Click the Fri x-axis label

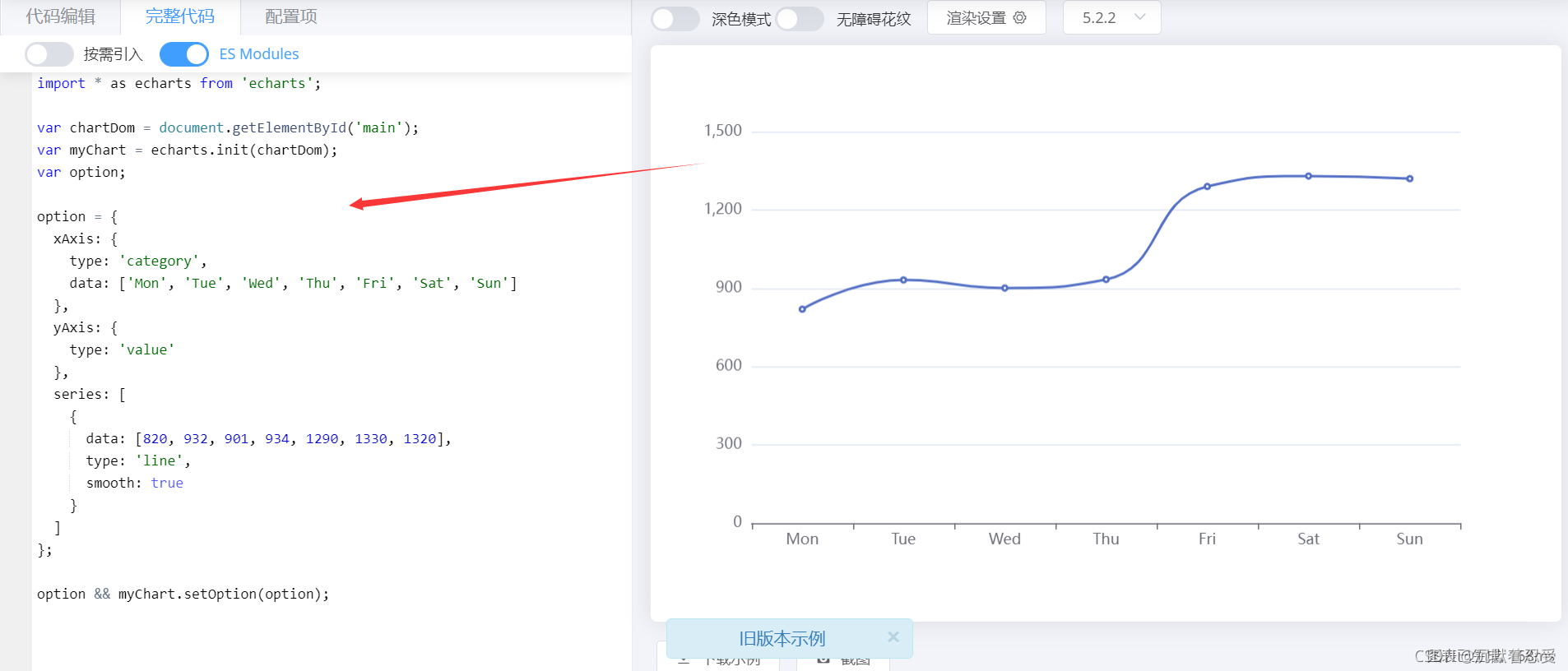click(x=1207, y=539)
